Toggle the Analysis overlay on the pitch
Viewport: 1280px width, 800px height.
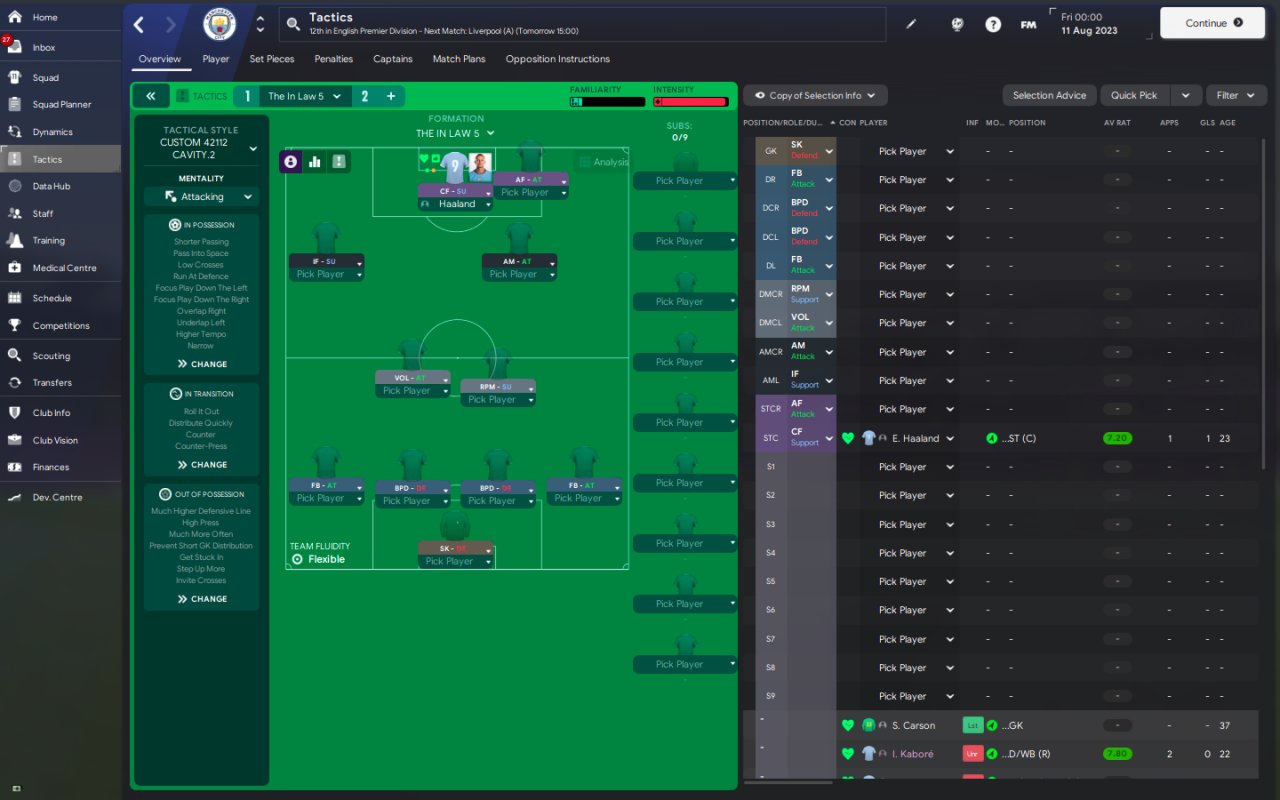[x=603, y=162]
